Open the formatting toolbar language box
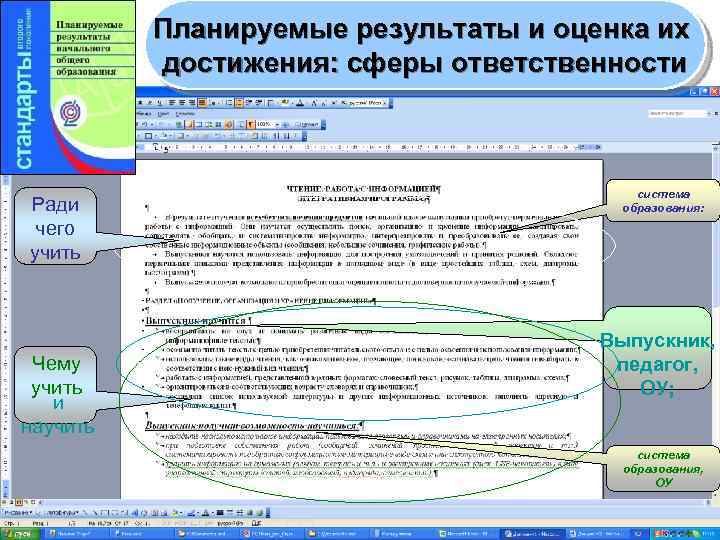Screen dimensions: 720x540 [x=367, y=102]
